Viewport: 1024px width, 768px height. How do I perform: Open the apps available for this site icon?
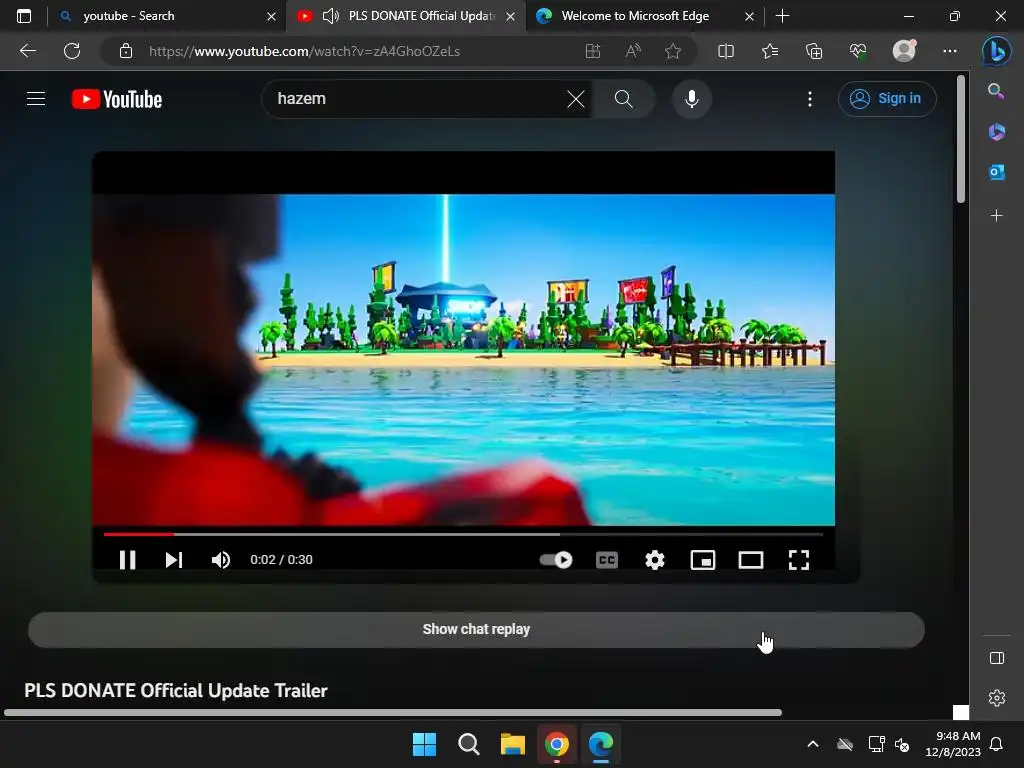click(x=592, y=51)
